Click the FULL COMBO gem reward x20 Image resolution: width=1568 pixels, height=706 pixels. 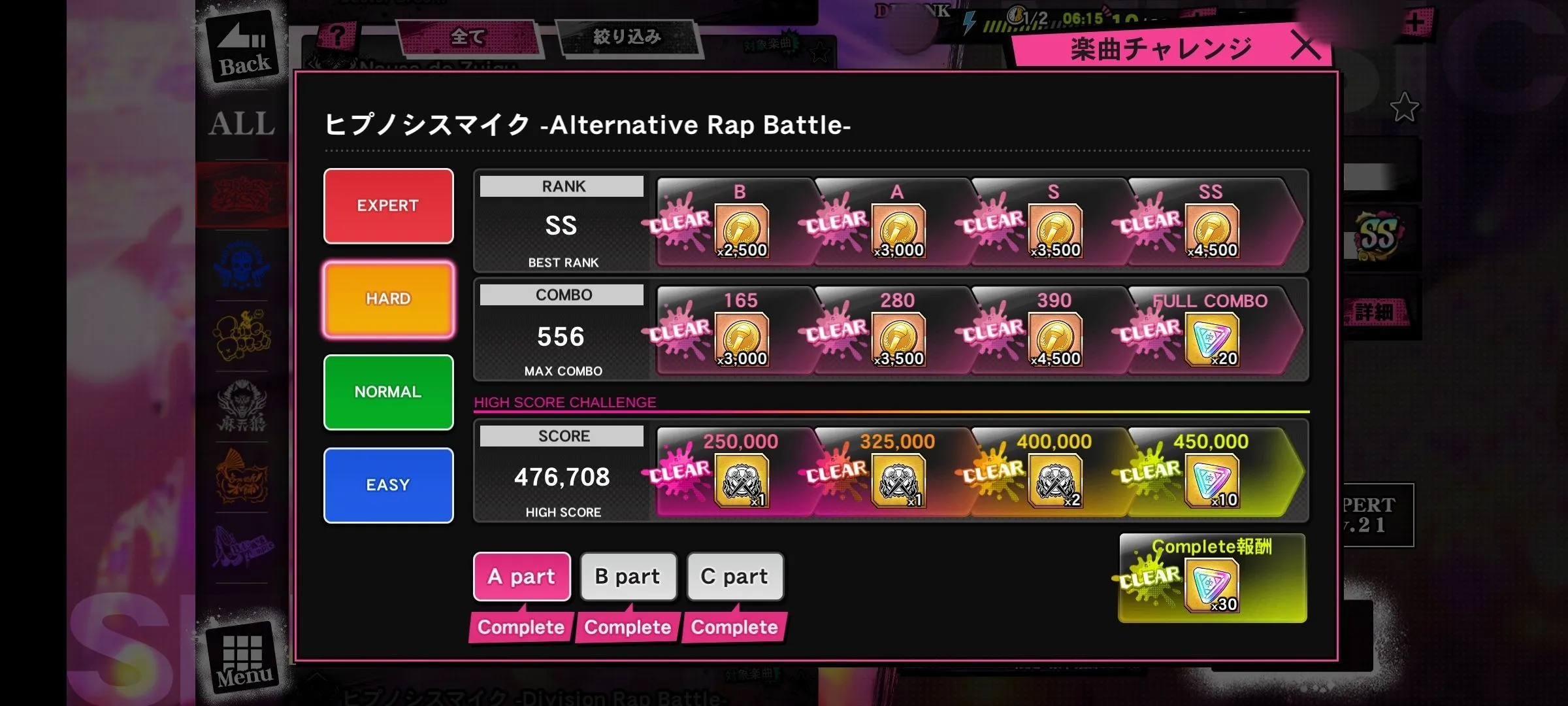tap(1213, 340)
